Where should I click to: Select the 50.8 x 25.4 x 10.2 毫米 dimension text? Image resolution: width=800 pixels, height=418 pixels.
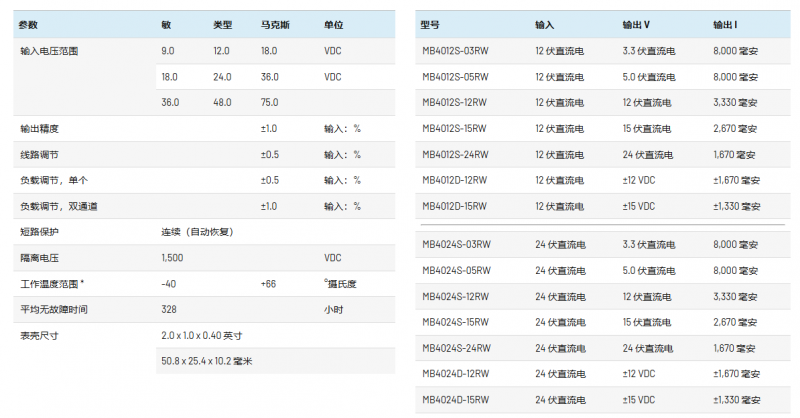(207, 361)
